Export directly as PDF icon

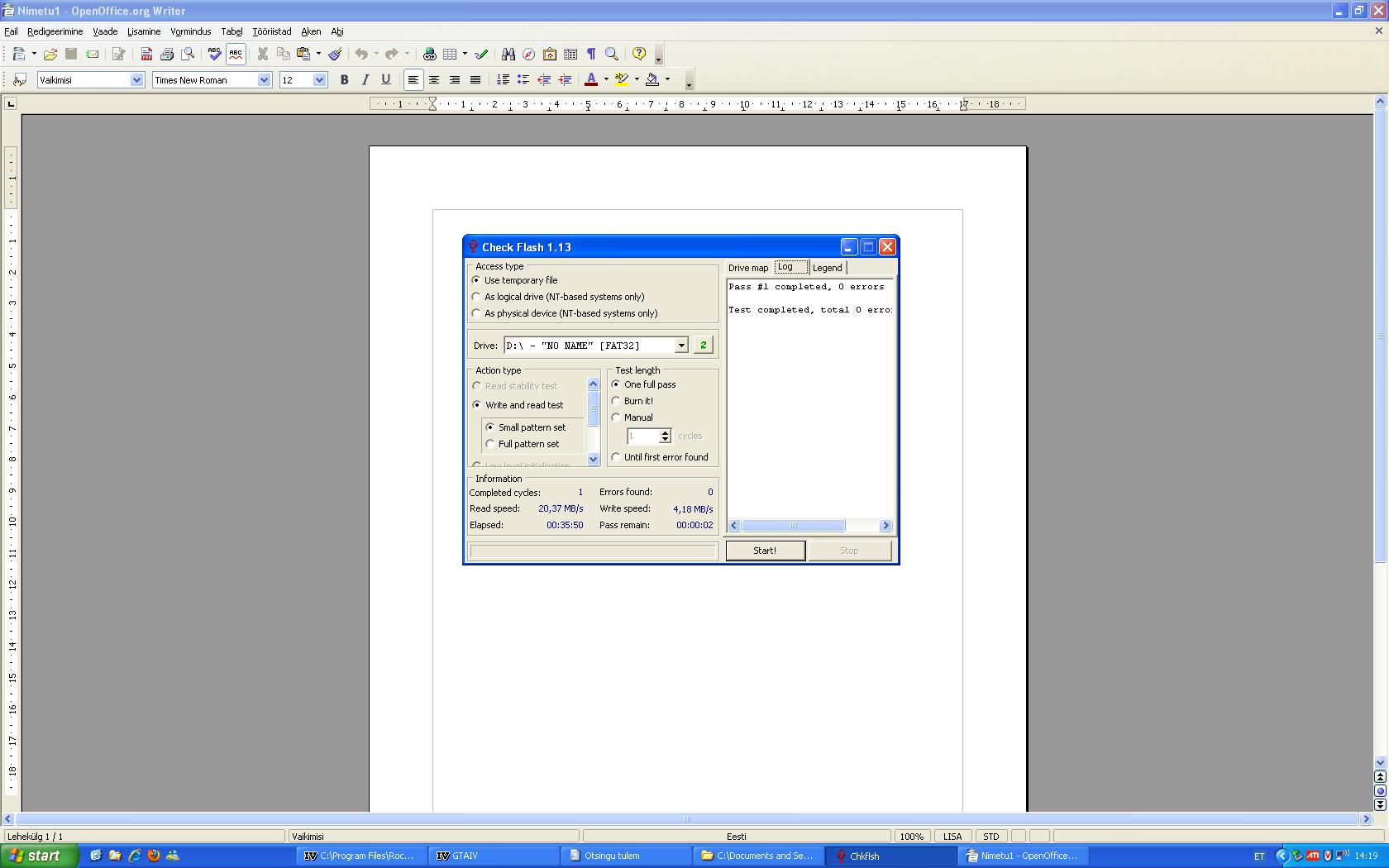click(146, 55)
